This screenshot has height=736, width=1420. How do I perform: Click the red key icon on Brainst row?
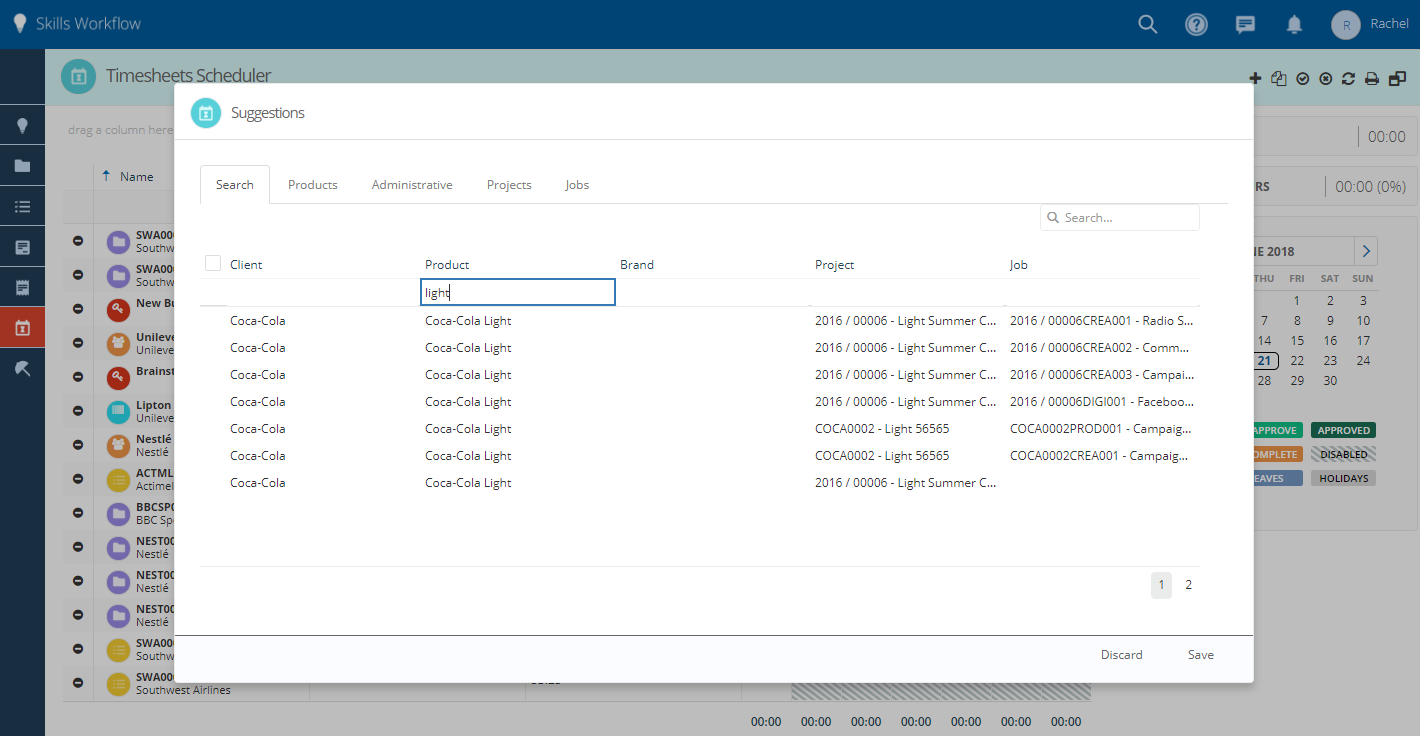pos(118,378)
